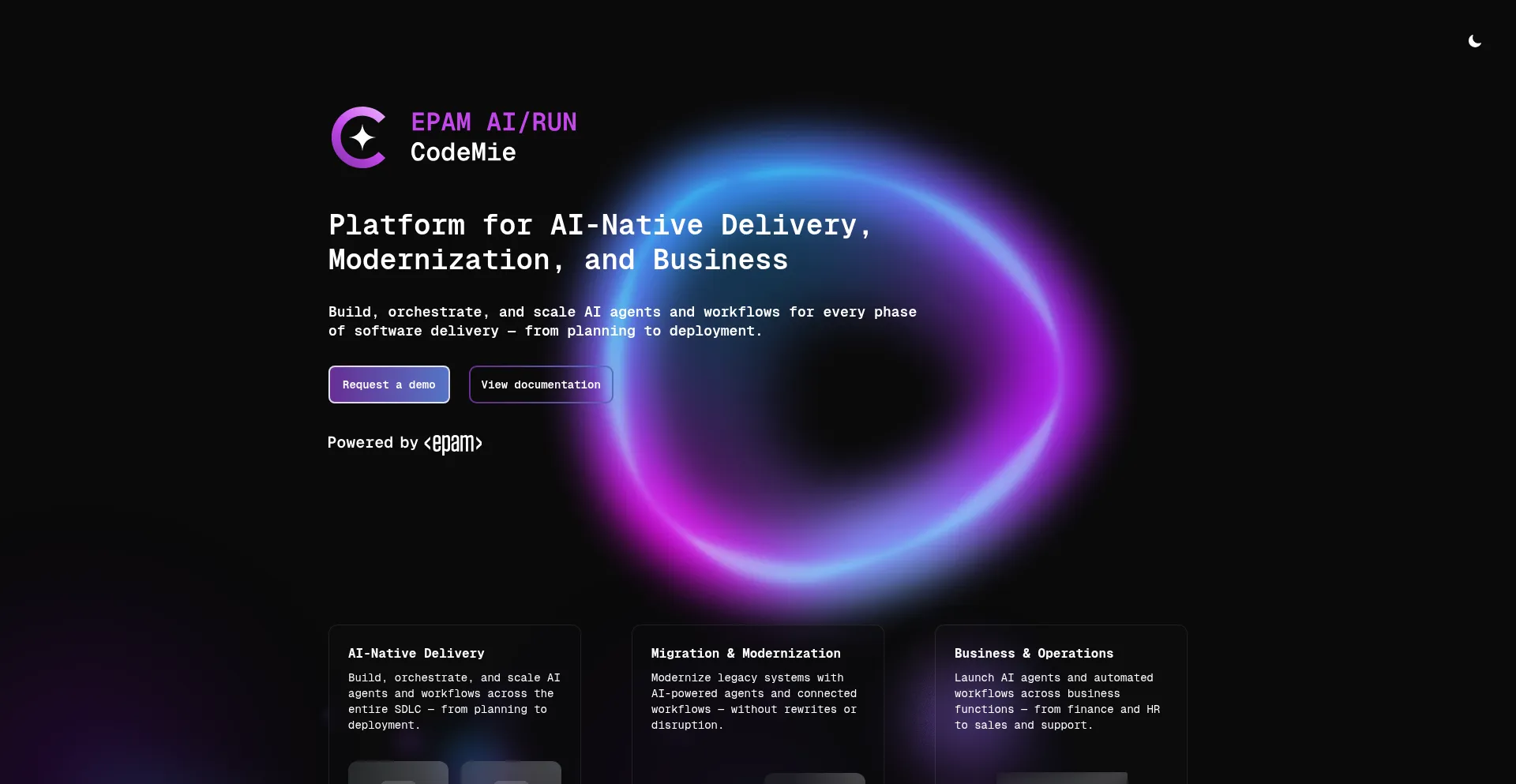
Task: Click the AI-Native Delivery card description text
Action: click(x=454, y=701)
